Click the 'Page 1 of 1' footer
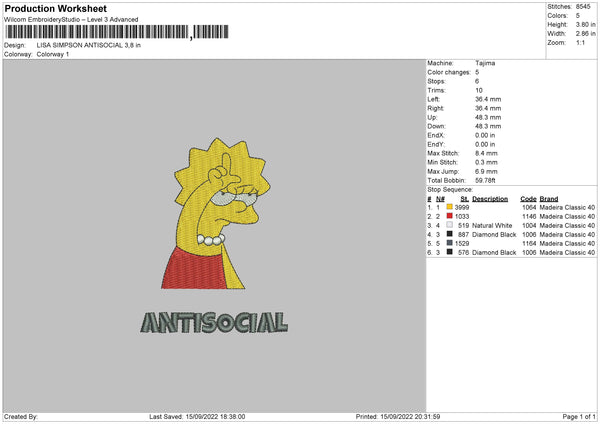This screenshot has height=424, width=600. click(x=579, y=417)
